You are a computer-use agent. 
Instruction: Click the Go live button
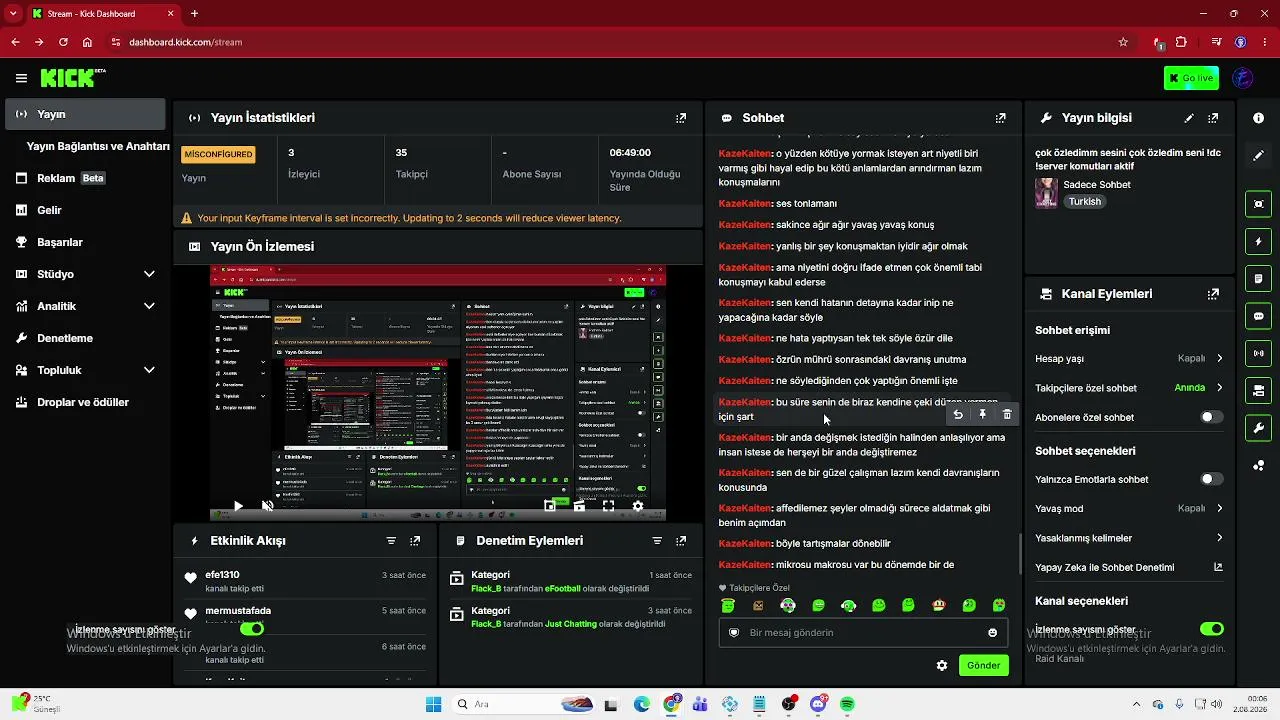pos(1191,78)
